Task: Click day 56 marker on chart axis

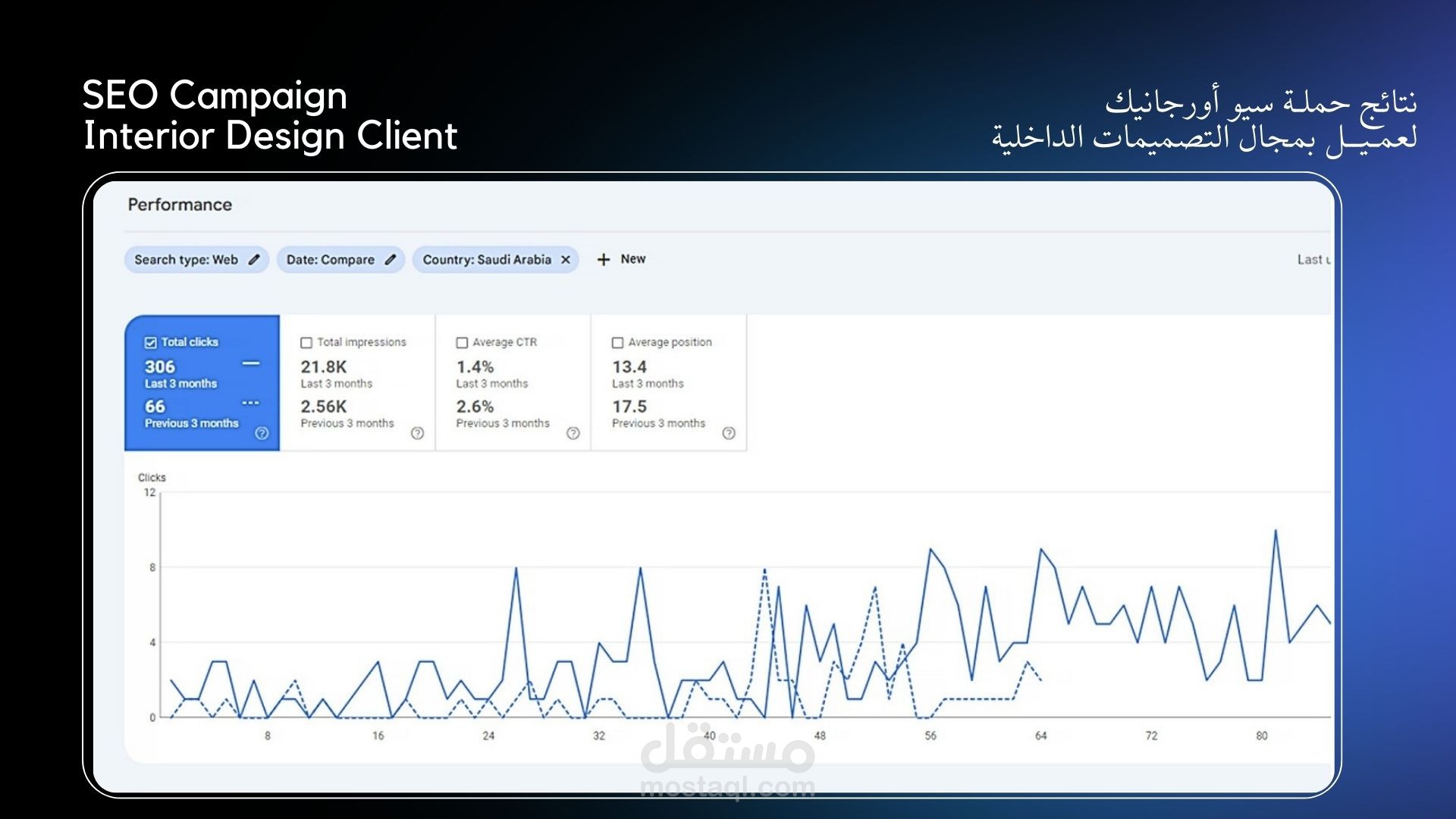Action: click(930, 736)
